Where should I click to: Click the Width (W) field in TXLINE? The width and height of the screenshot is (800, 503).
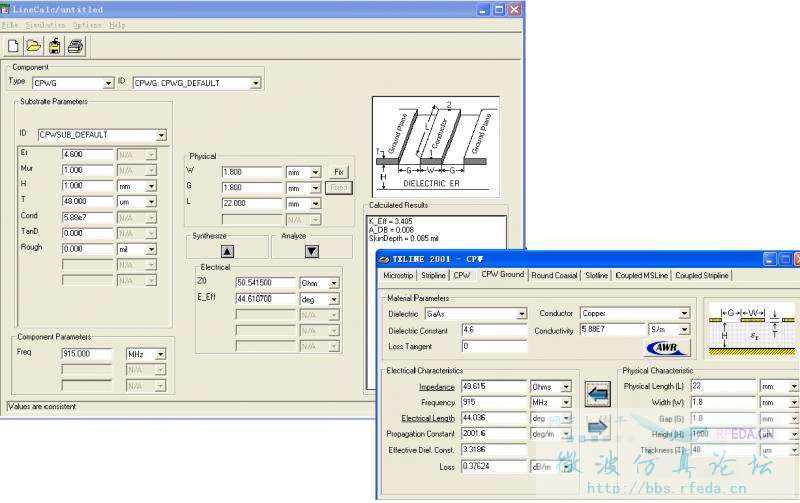[723, 403]
